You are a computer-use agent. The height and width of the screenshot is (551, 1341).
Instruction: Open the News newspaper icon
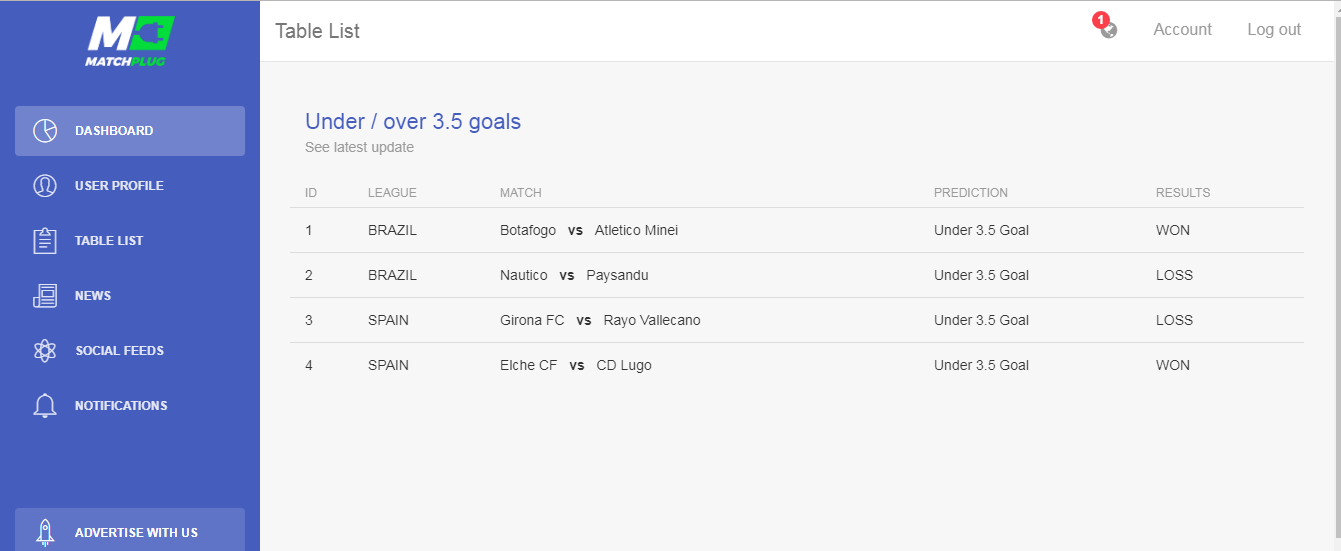(x=44, y=296)
